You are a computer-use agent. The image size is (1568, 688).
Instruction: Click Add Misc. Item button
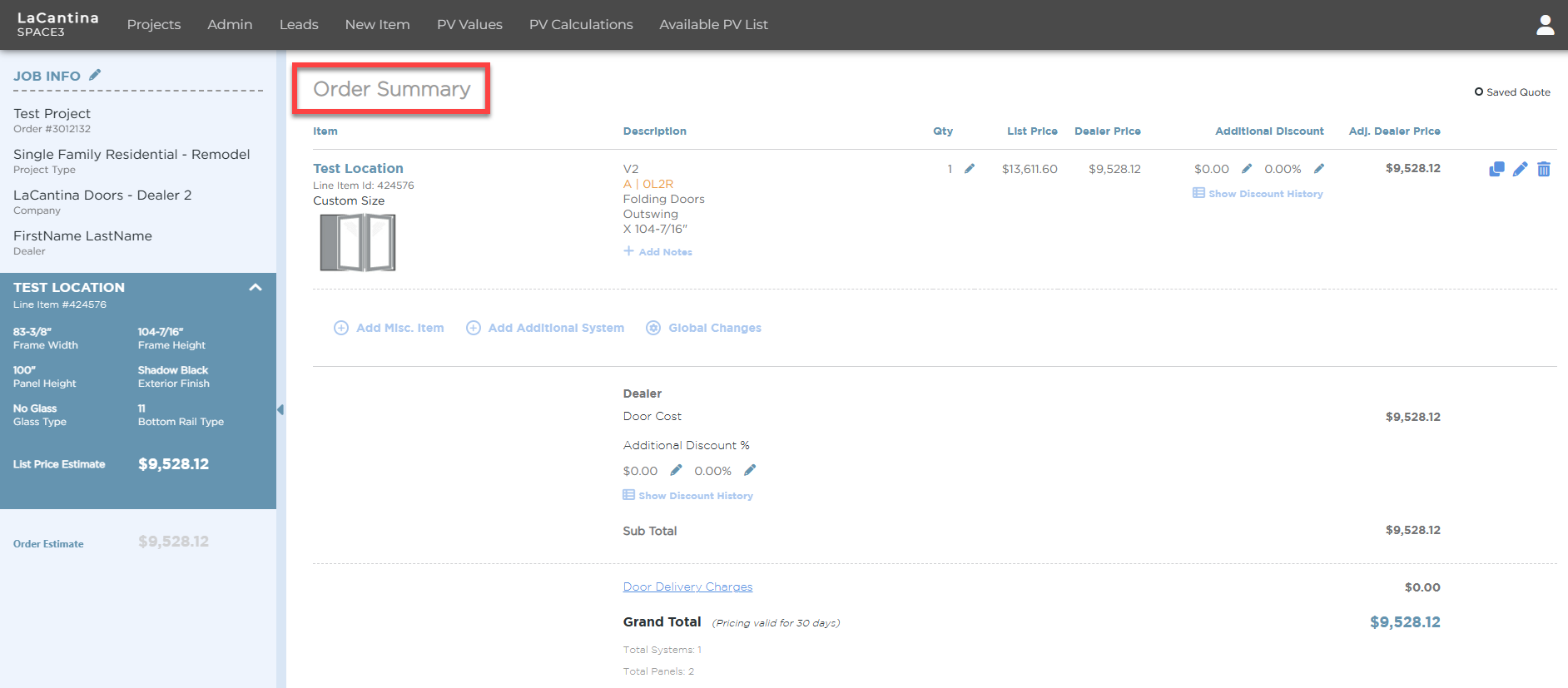click(389, 328)
